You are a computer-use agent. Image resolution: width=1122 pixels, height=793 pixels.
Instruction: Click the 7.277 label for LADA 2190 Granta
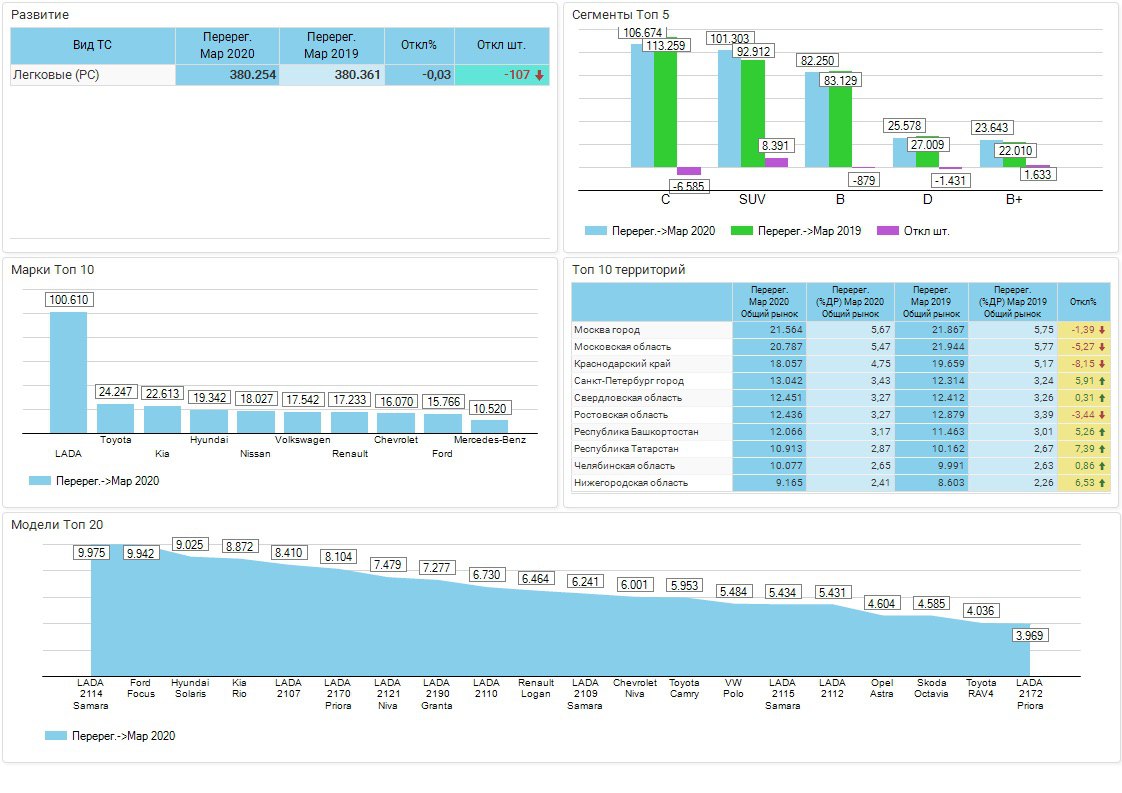(x=436, y=568)
